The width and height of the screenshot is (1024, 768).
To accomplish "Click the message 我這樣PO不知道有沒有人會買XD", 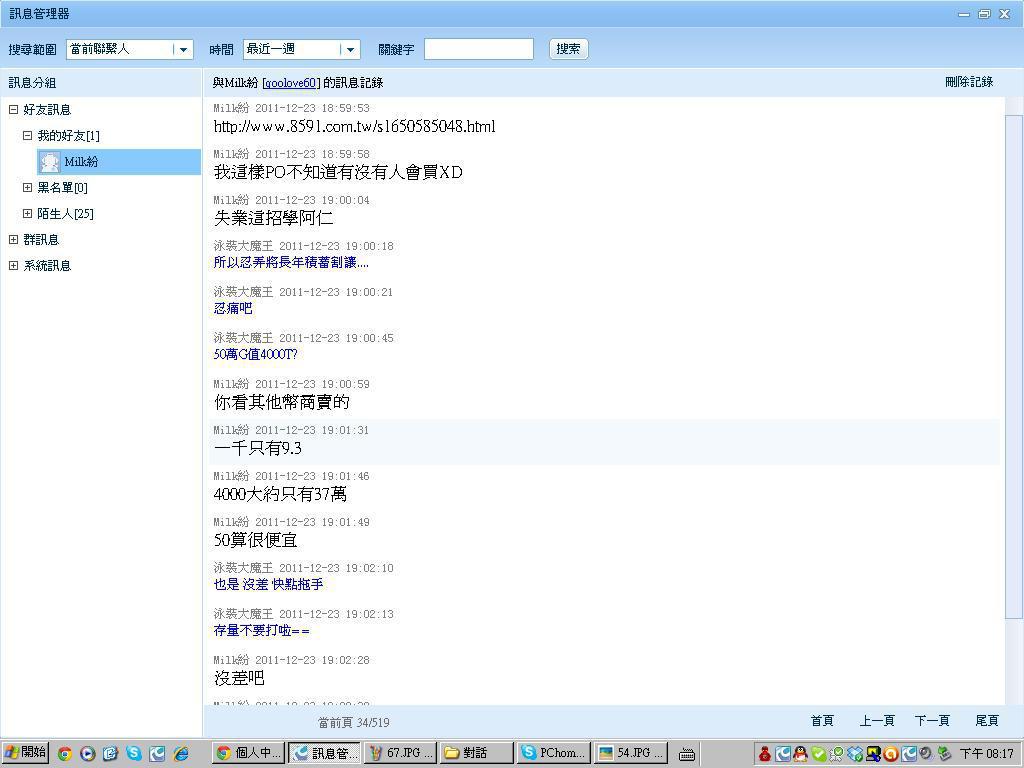I will tap(338, 172).
